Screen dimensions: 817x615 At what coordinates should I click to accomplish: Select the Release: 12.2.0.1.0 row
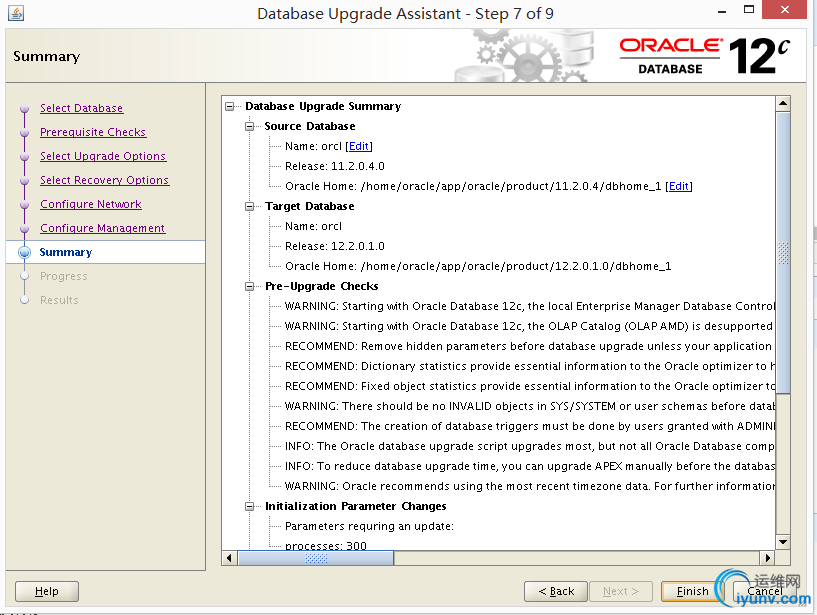coord(335,247)
